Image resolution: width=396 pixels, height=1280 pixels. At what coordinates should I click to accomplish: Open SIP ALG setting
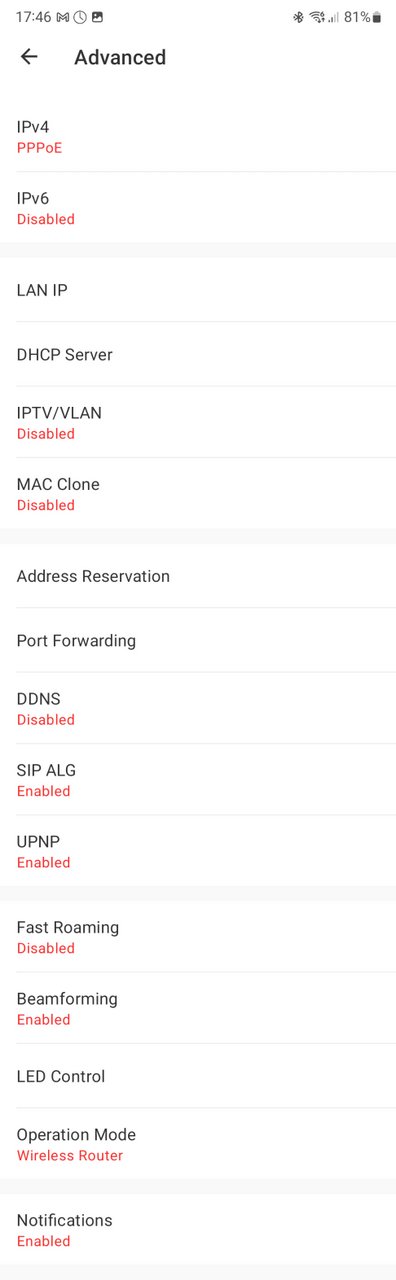click(x=198, y=779)
